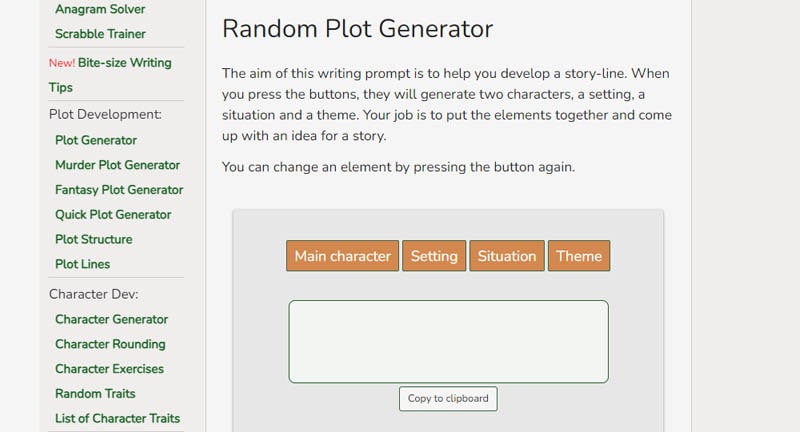Click the Situation button
Image resolution: width=800 pixels, height=432 pixels.
pyautogui.click(x=507, y=256)
